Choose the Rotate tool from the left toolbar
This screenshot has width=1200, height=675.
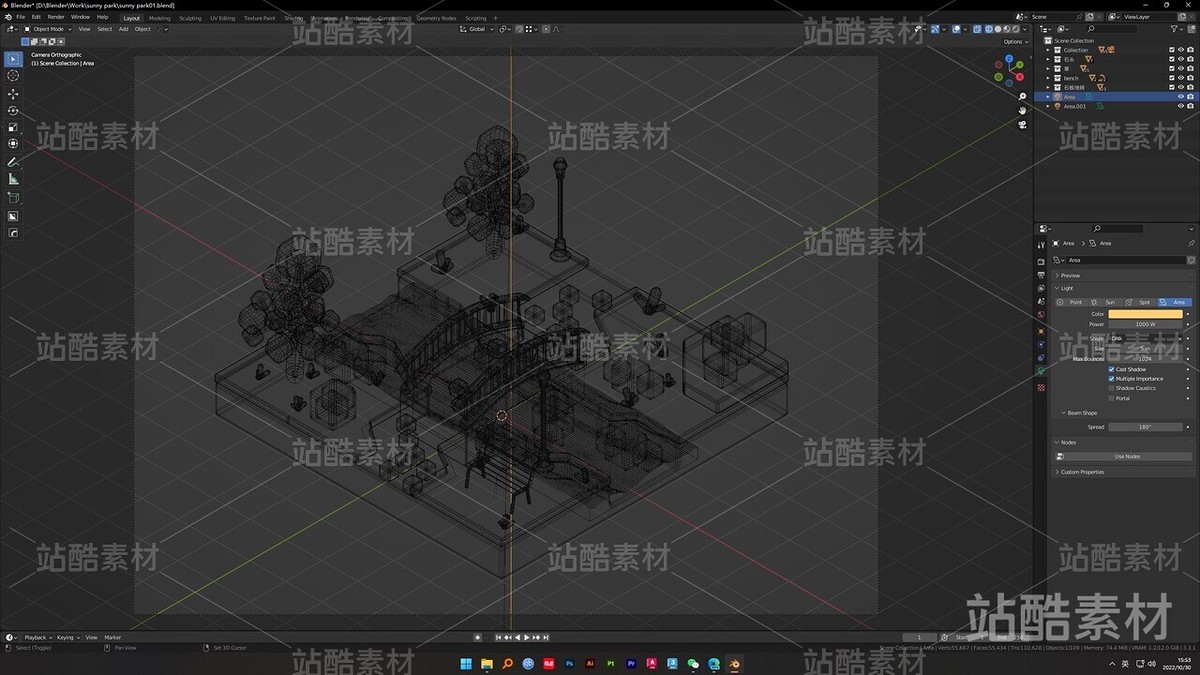pyautogui.click(x=13, y=112)
